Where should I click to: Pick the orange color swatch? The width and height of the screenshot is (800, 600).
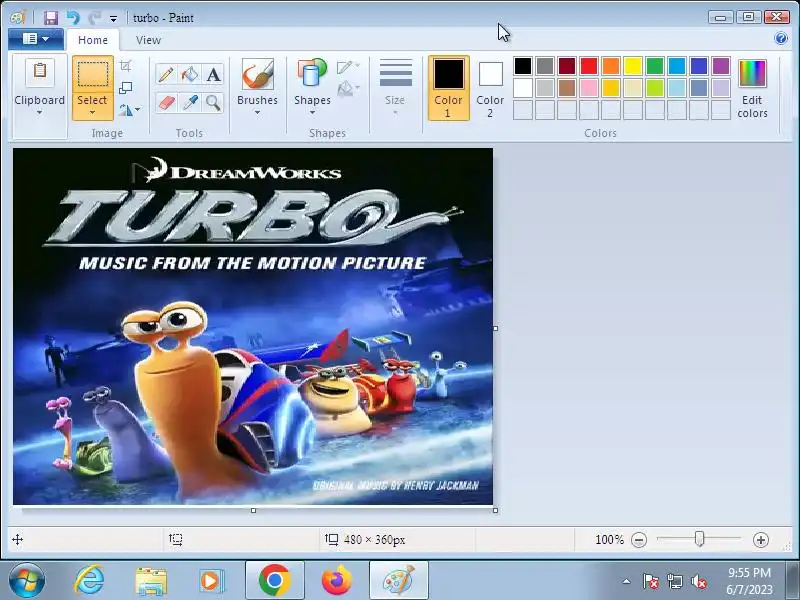click(x=611, y=66)
